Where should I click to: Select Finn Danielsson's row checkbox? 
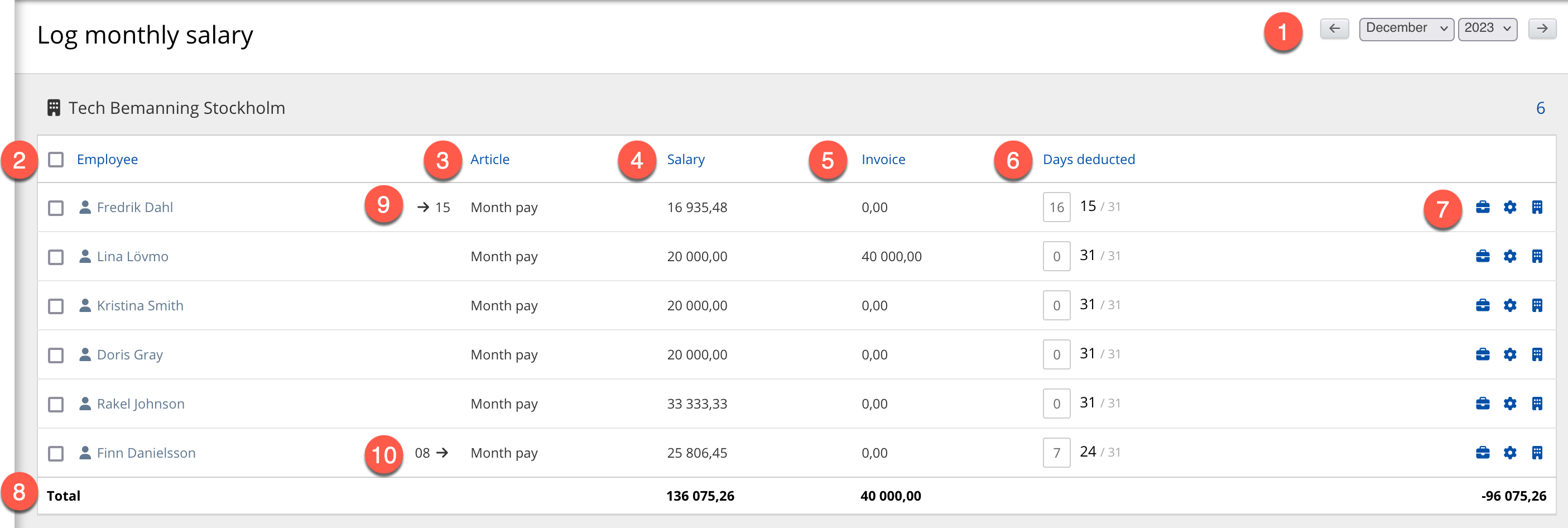coord(56,453)
